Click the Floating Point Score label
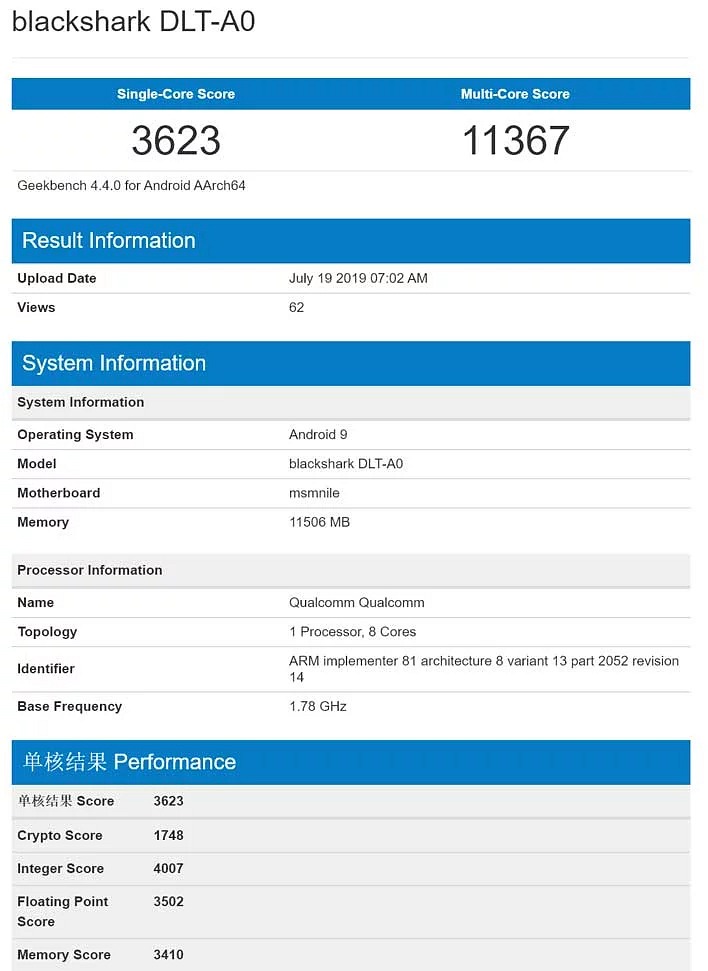Image resolution: width=708 pixels, height=971 pixels. tap(63, 912)
